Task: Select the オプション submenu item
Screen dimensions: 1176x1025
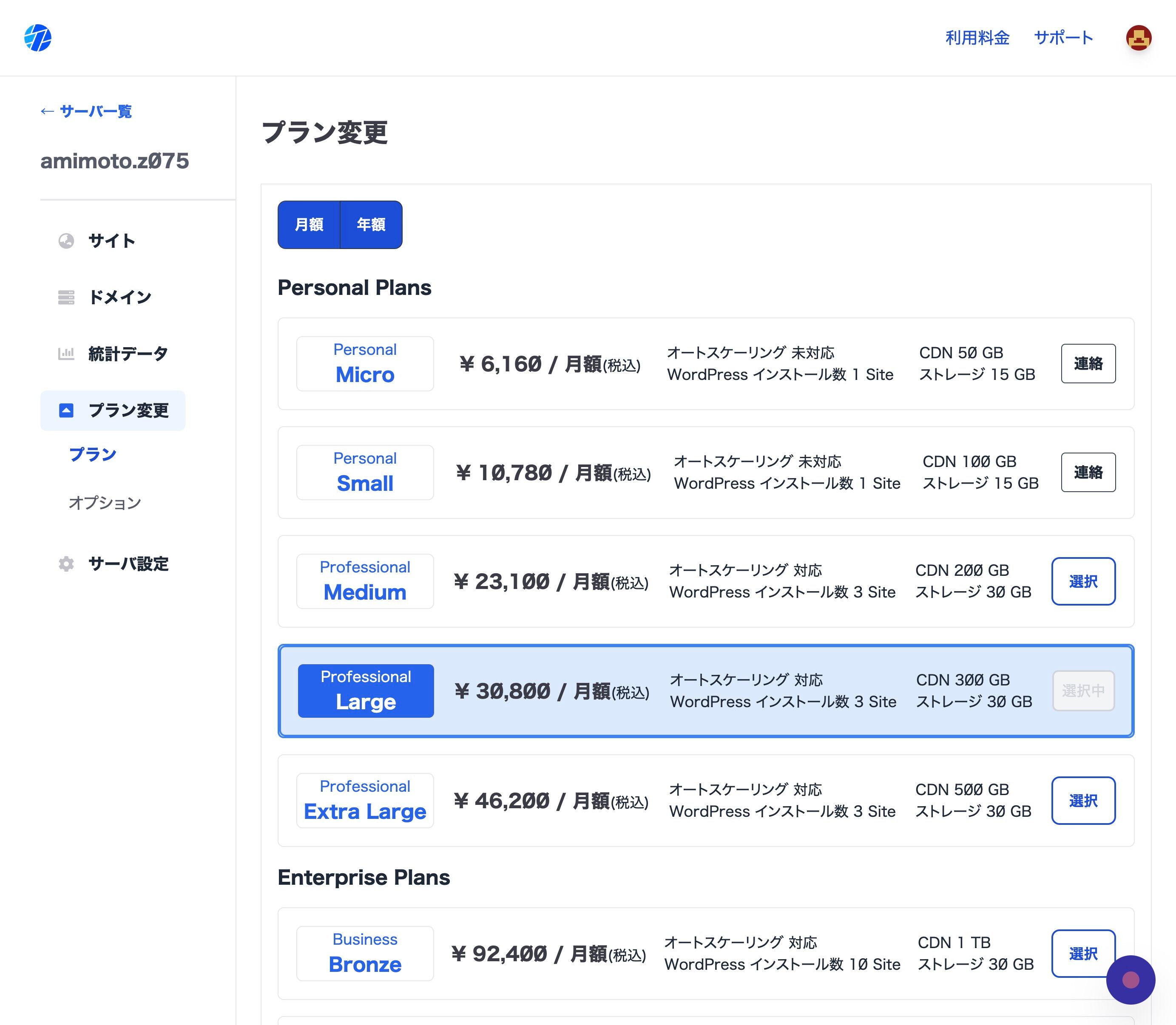Action: point(105,502)
